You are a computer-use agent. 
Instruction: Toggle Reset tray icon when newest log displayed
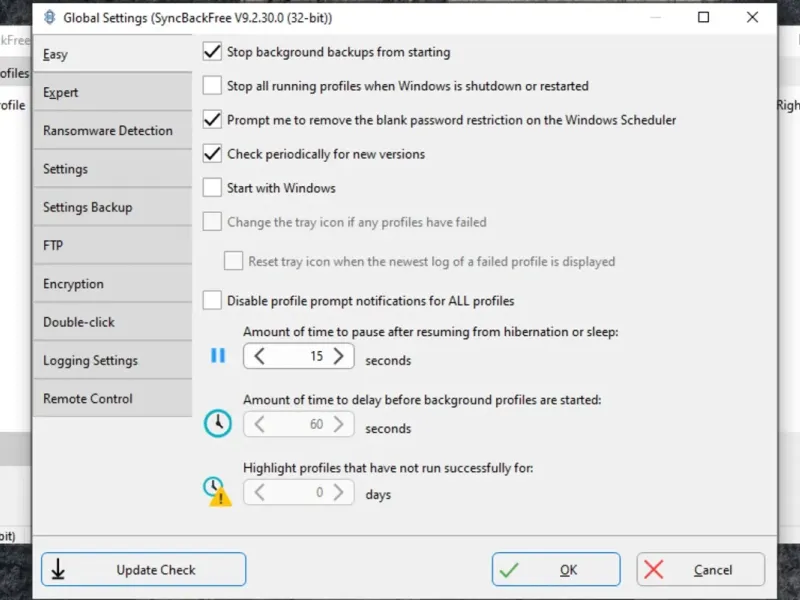tap(233, 261)
